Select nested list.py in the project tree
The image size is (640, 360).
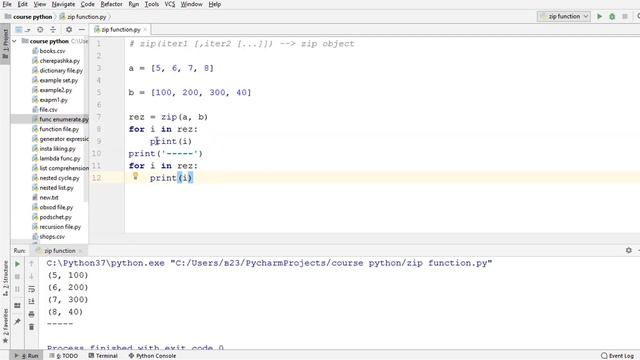point(56,188)
